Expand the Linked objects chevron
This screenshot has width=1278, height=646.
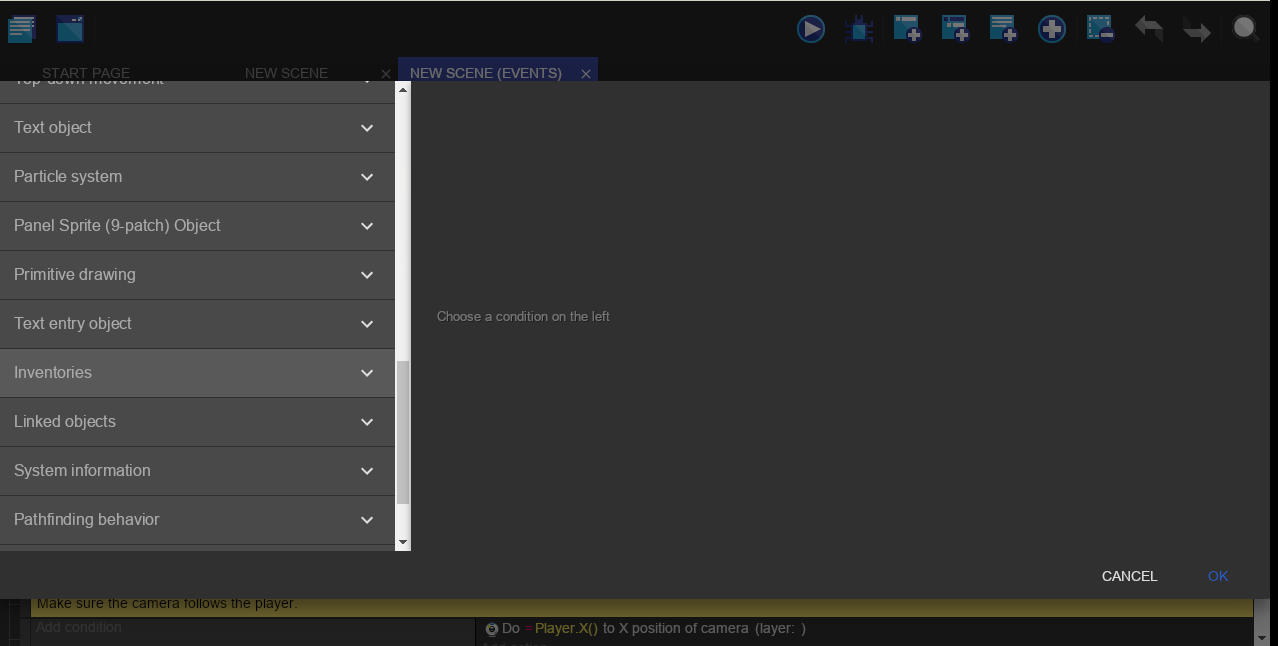[367, 422]
